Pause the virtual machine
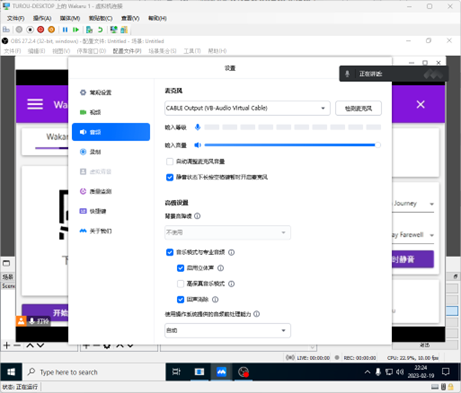Image resolution: width=461 pixels, height=393 pixels. [x=65, y=30]
